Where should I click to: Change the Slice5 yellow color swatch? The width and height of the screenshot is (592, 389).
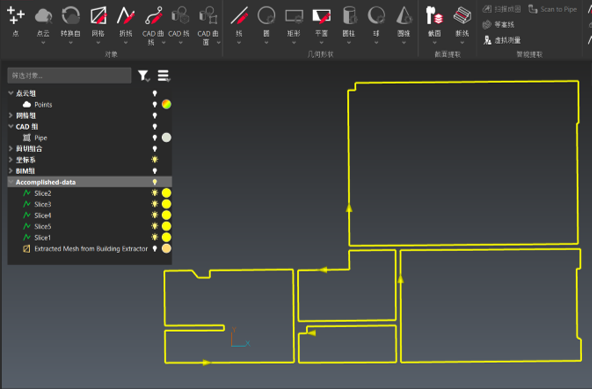[x=166, y=226]
